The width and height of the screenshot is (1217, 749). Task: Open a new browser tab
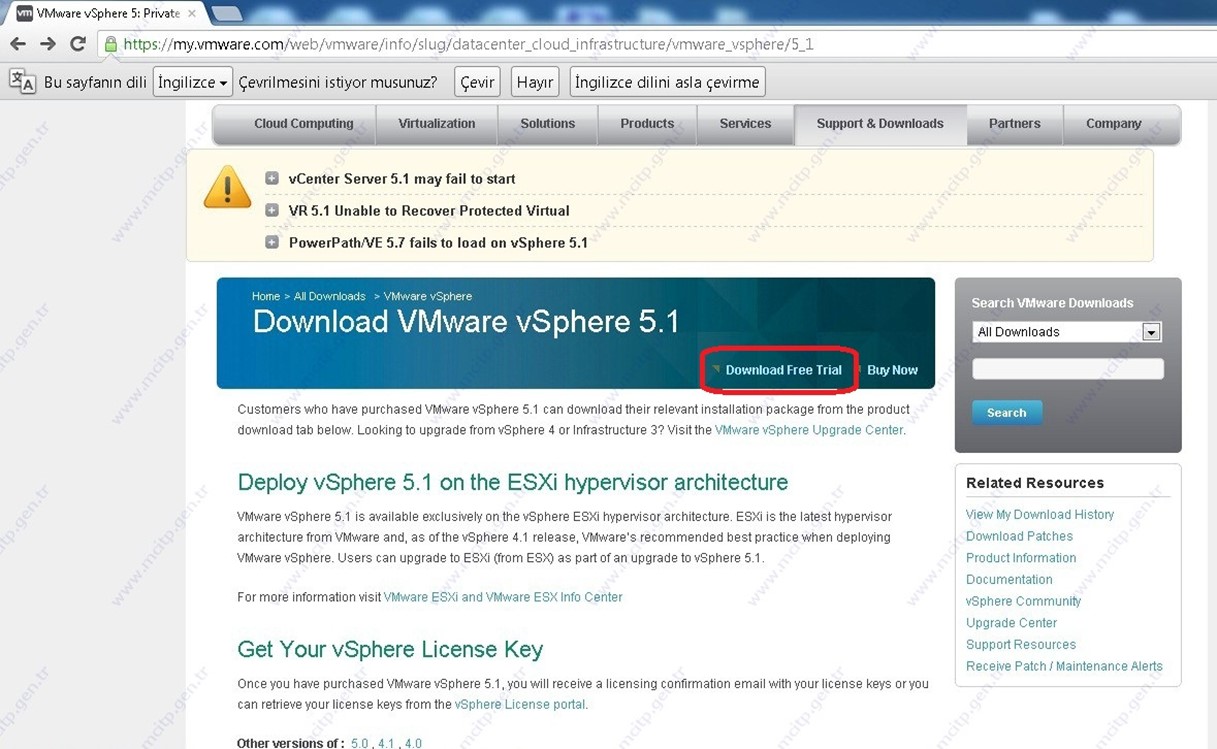tap(227, 13)
